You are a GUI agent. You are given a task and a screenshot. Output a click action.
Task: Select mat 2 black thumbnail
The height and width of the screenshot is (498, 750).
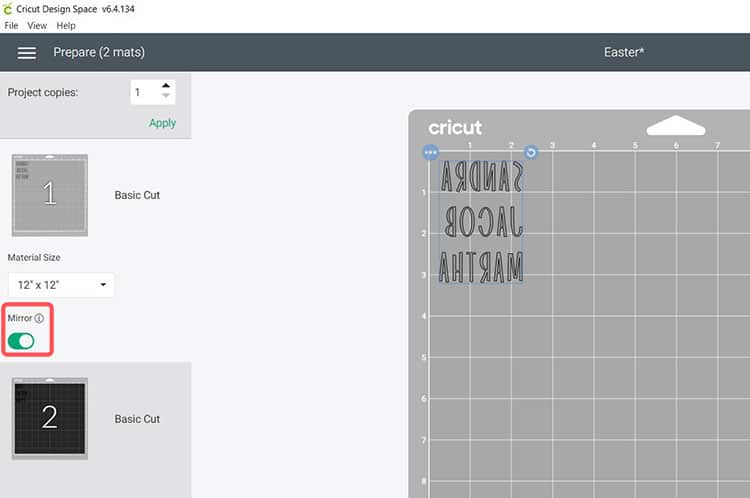(x=50, y=418)
